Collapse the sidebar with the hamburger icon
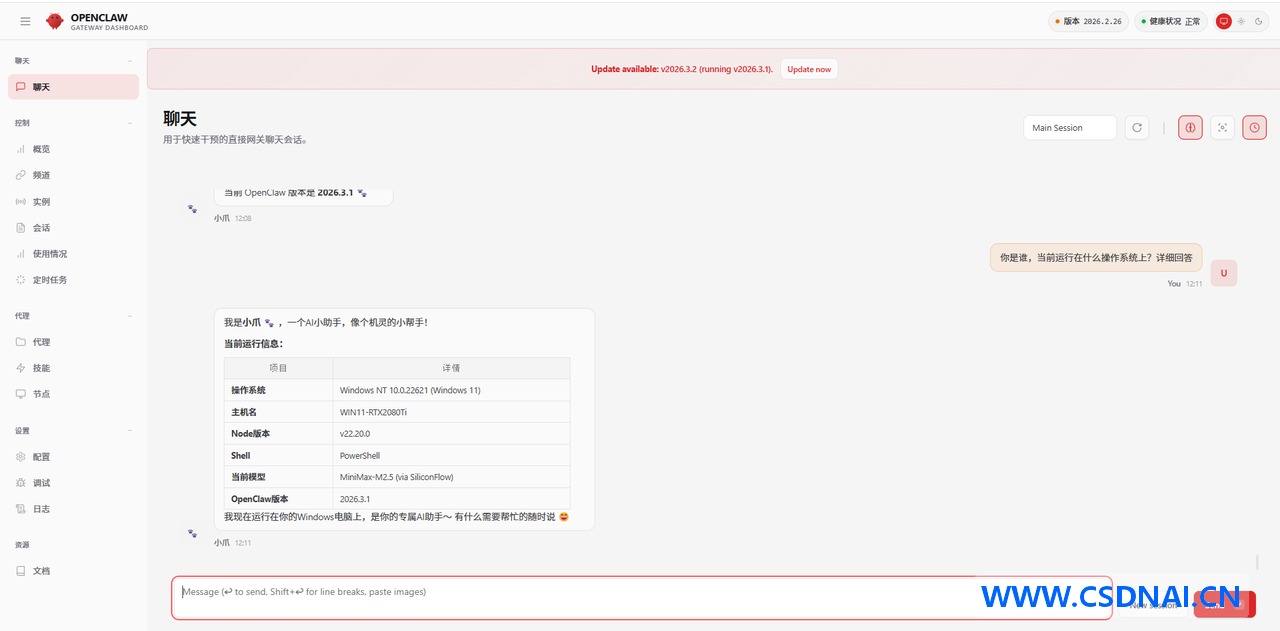1280x631 pixels. (x=25, y=21)
